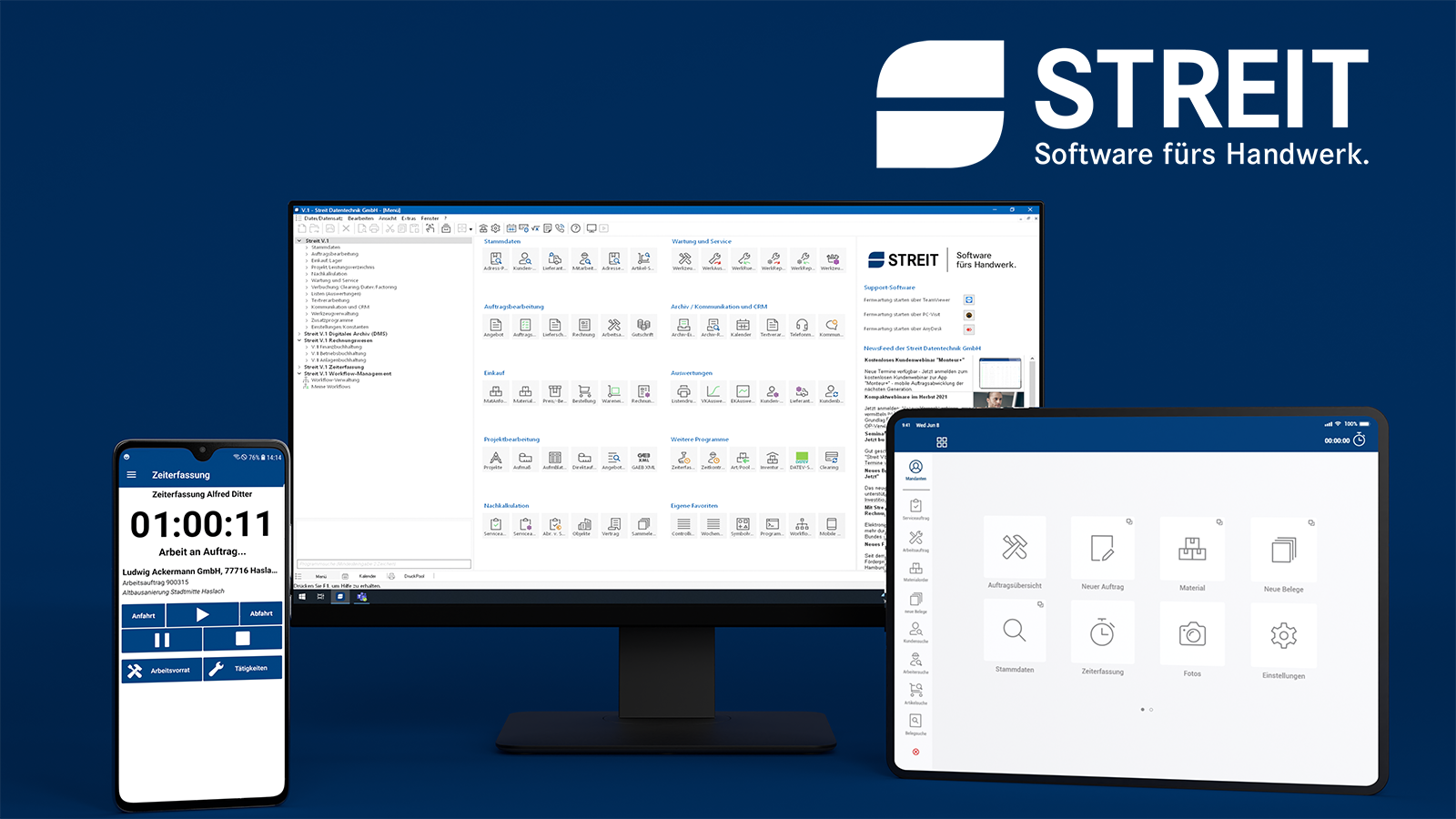Open Vertrag icon under Nachkalkulation

tap(613, 524)
